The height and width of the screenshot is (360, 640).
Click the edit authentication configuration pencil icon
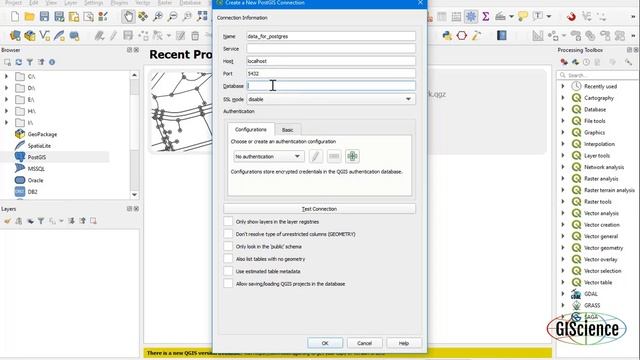coord(316,156)
